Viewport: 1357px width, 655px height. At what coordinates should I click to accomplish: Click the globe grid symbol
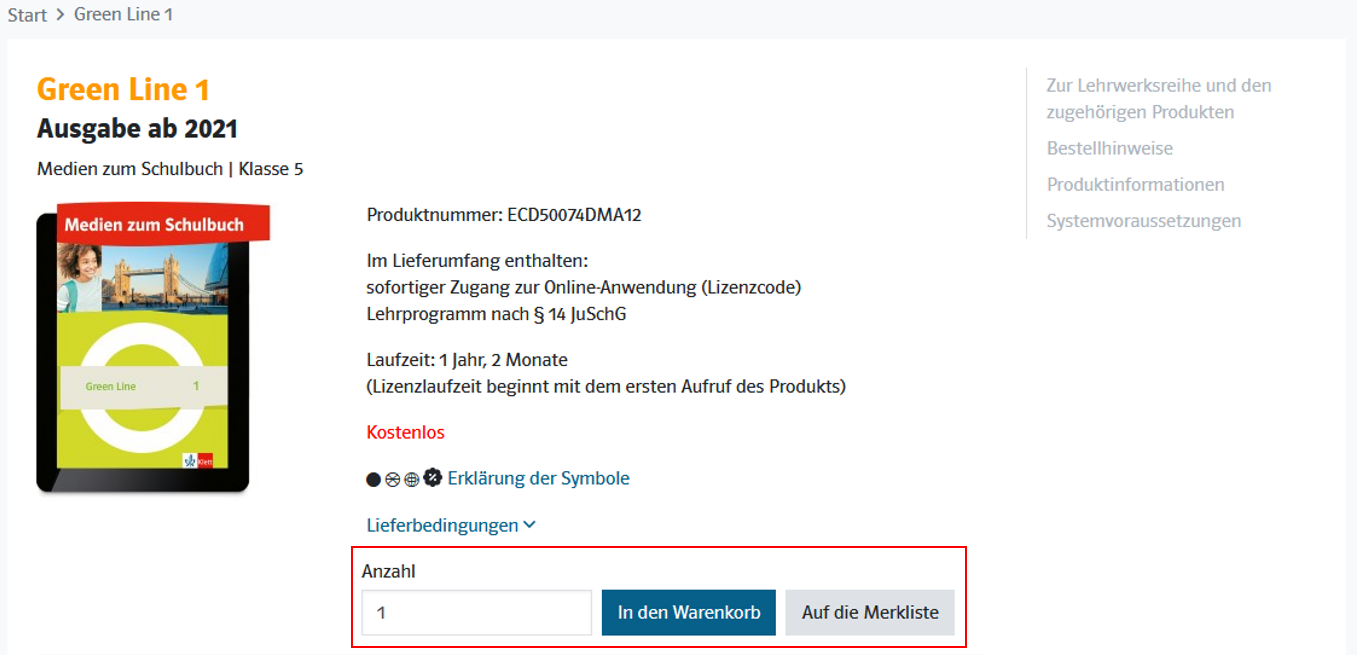[412, 480]
